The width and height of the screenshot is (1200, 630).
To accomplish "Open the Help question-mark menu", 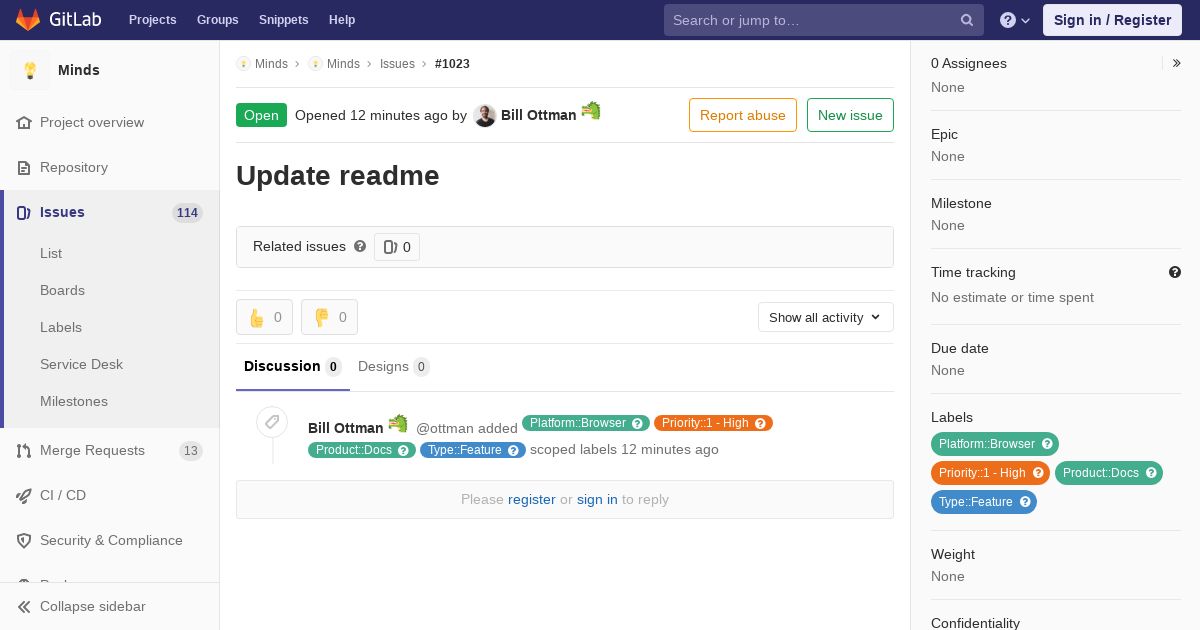I will click(1015, 20).
